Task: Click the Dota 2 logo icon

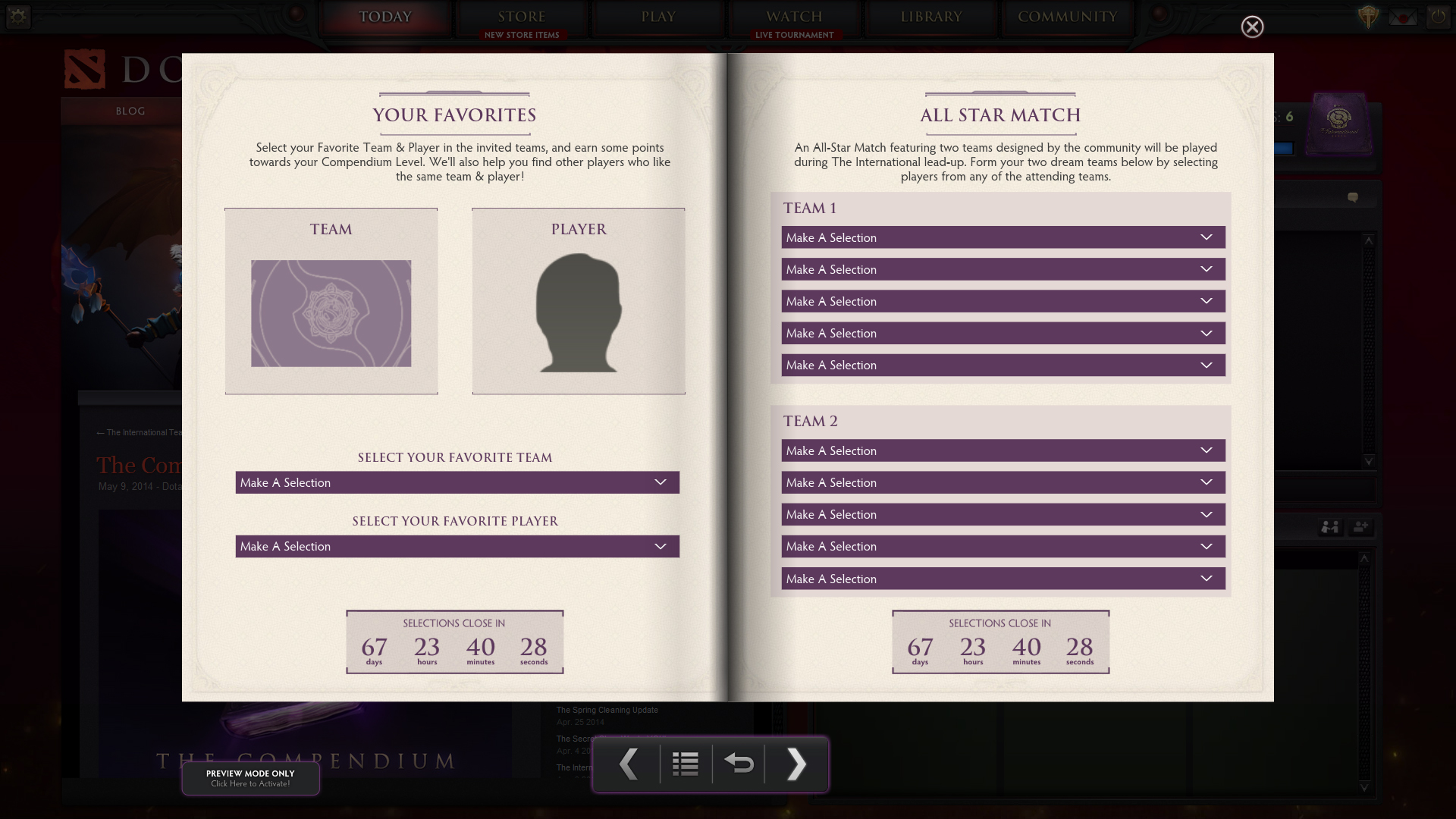Action: 84,68
